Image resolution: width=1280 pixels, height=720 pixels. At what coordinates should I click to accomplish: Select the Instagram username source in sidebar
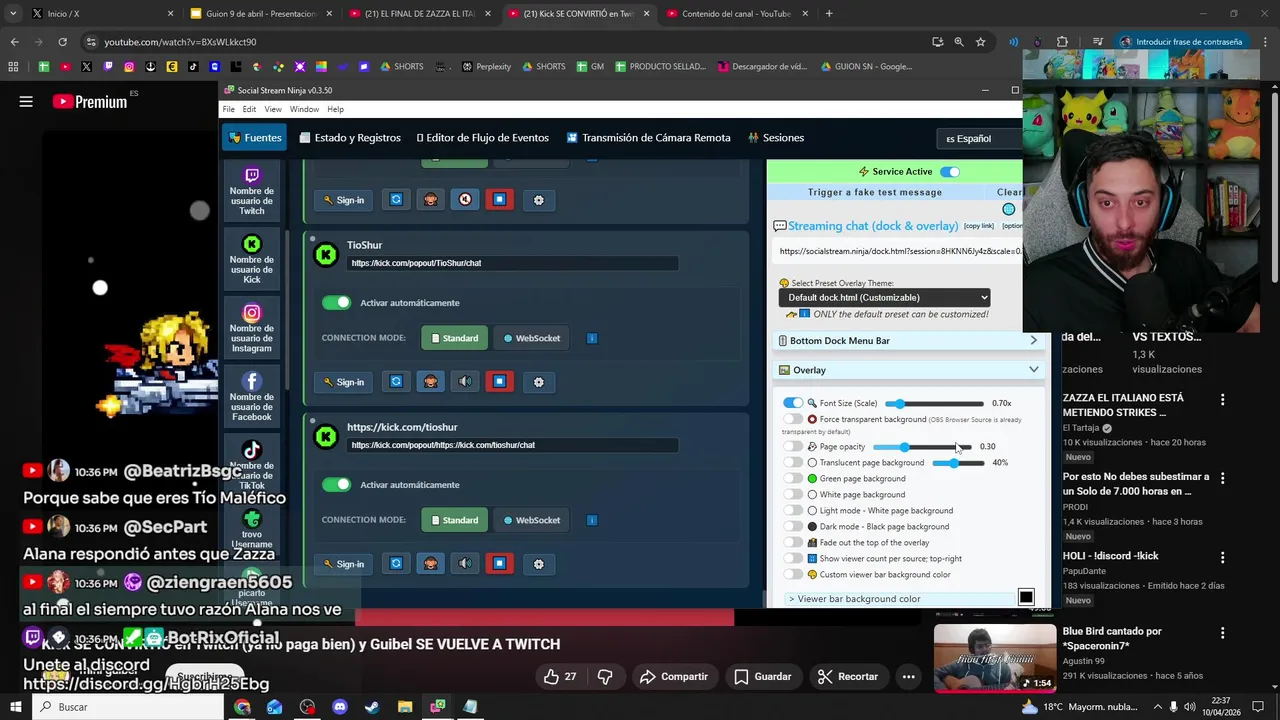coord(252,329)
